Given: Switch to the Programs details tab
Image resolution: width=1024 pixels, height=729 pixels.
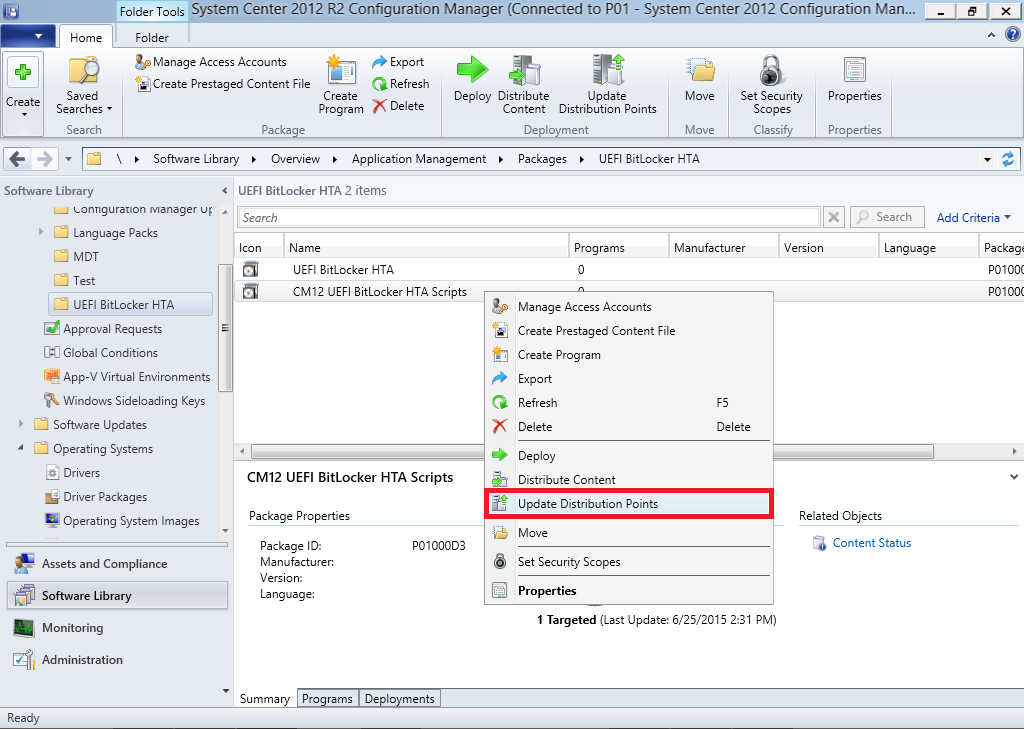Looking at the screenshot, I should tap(327, 698).
